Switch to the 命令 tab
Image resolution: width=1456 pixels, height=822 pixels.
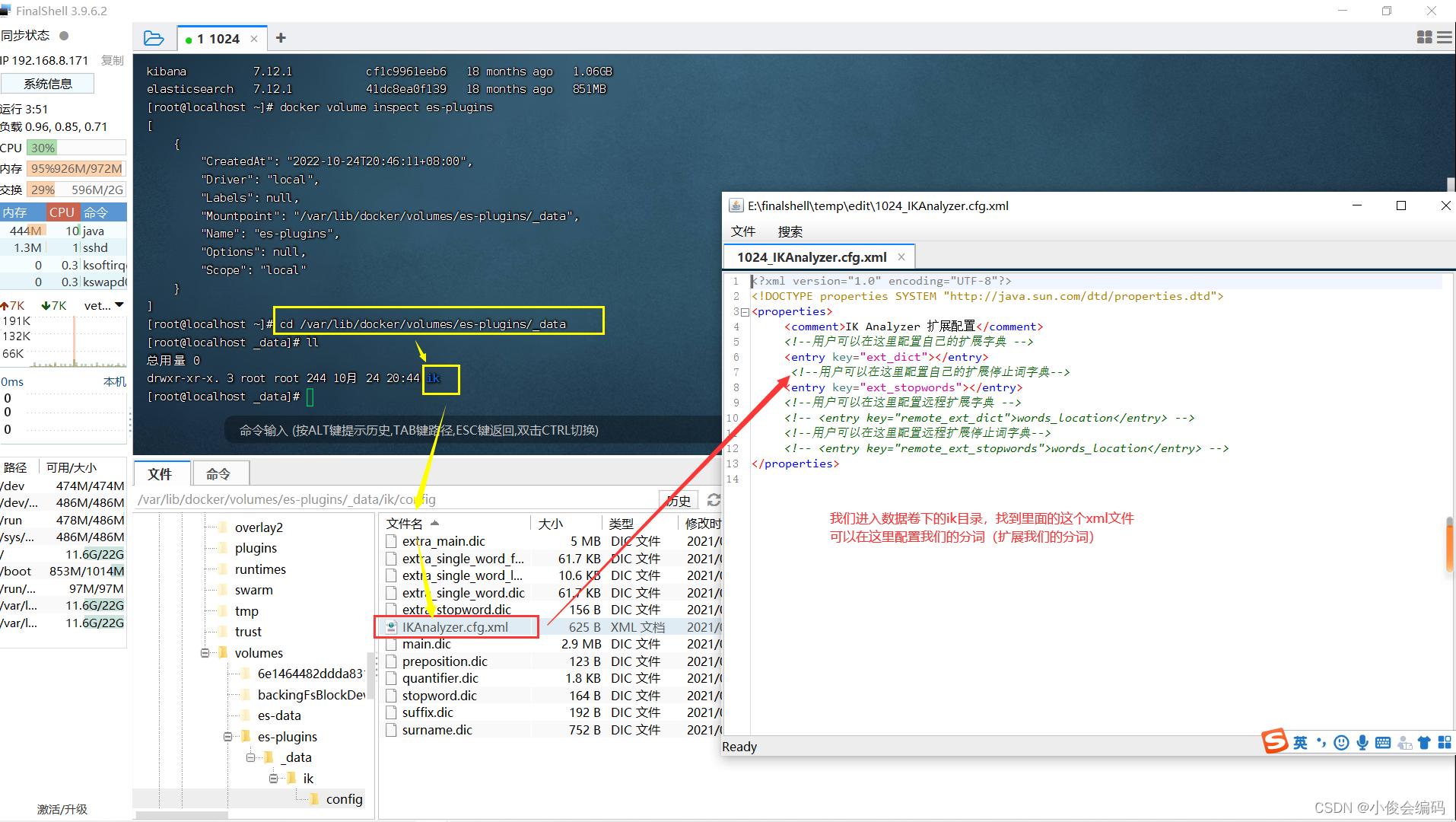click(220, 473)
